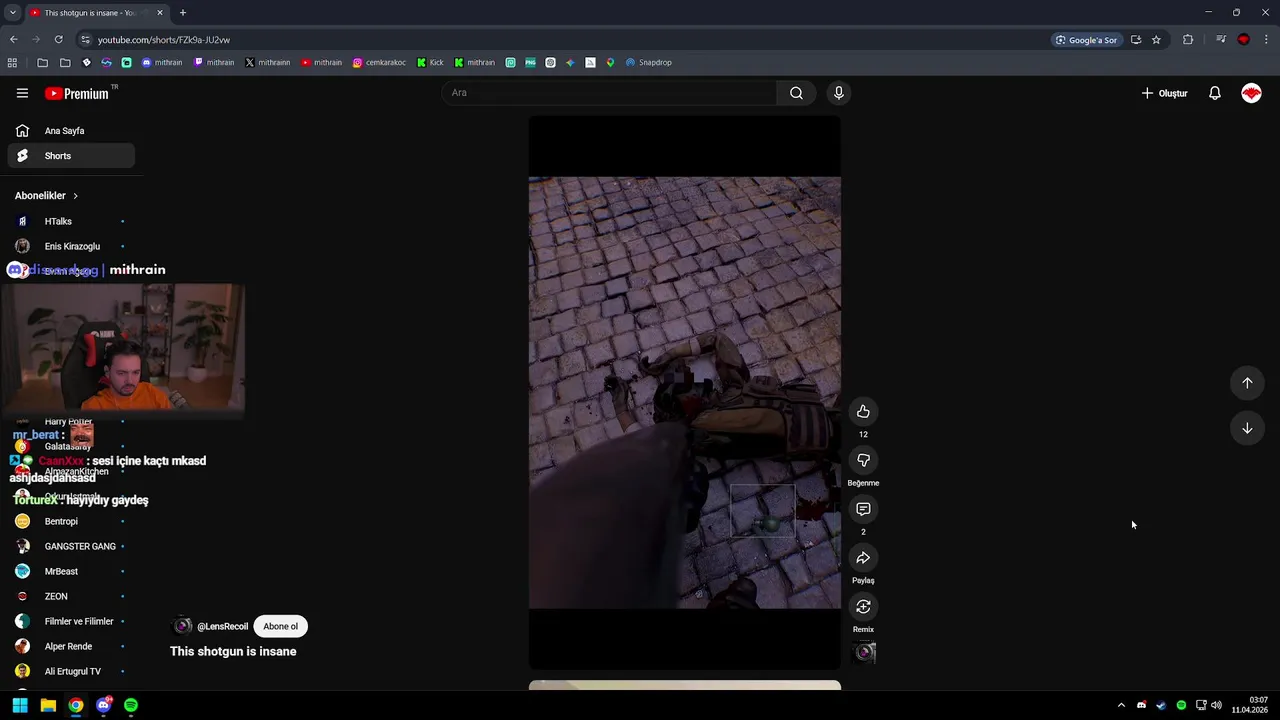
Task: Share the Short using Paylaş icon
Action: (x=863, y=558)
